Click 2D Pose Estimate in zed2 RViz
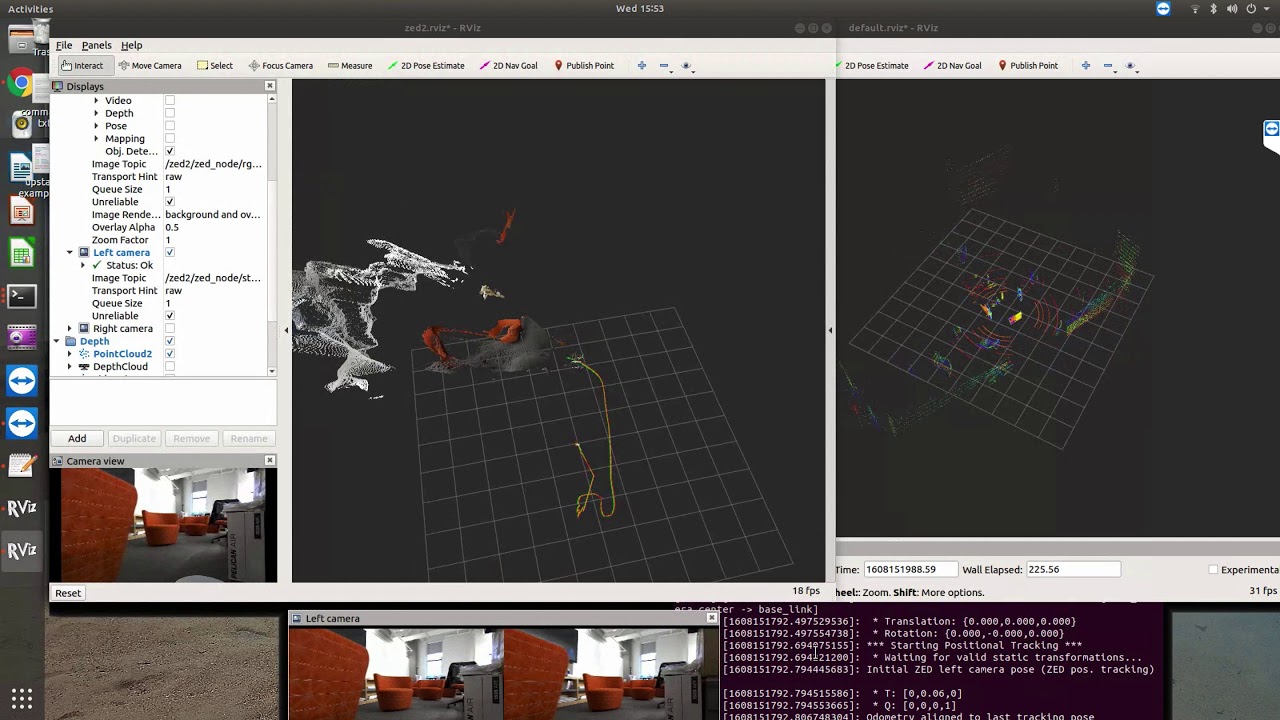This screenshot has width=1280, height=720. point(425,65)
